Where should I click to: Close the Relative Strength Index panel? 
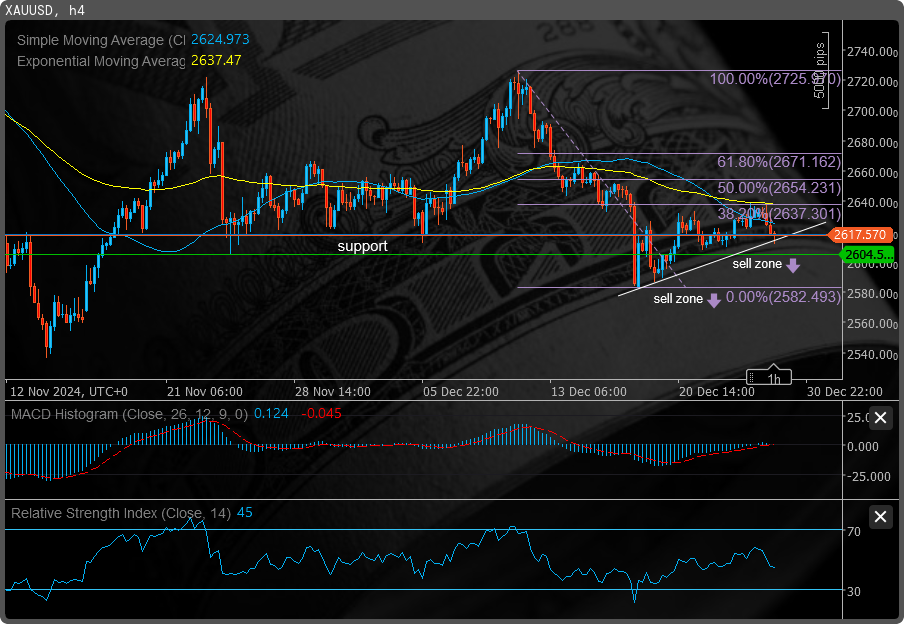880,516
